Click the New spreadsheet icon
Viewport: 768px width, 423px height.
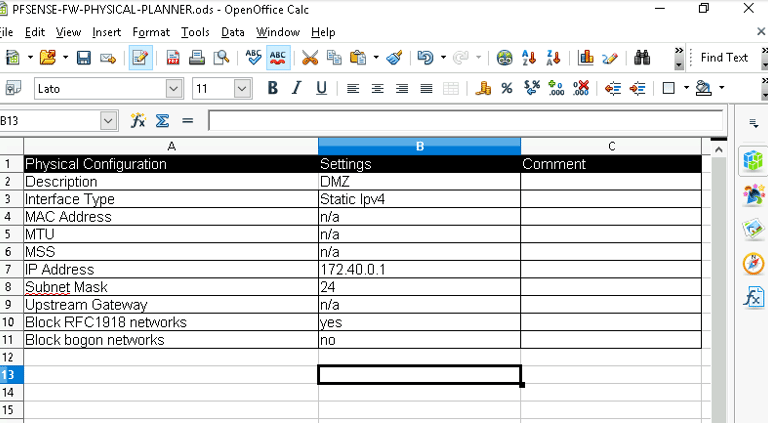point(12,58)
